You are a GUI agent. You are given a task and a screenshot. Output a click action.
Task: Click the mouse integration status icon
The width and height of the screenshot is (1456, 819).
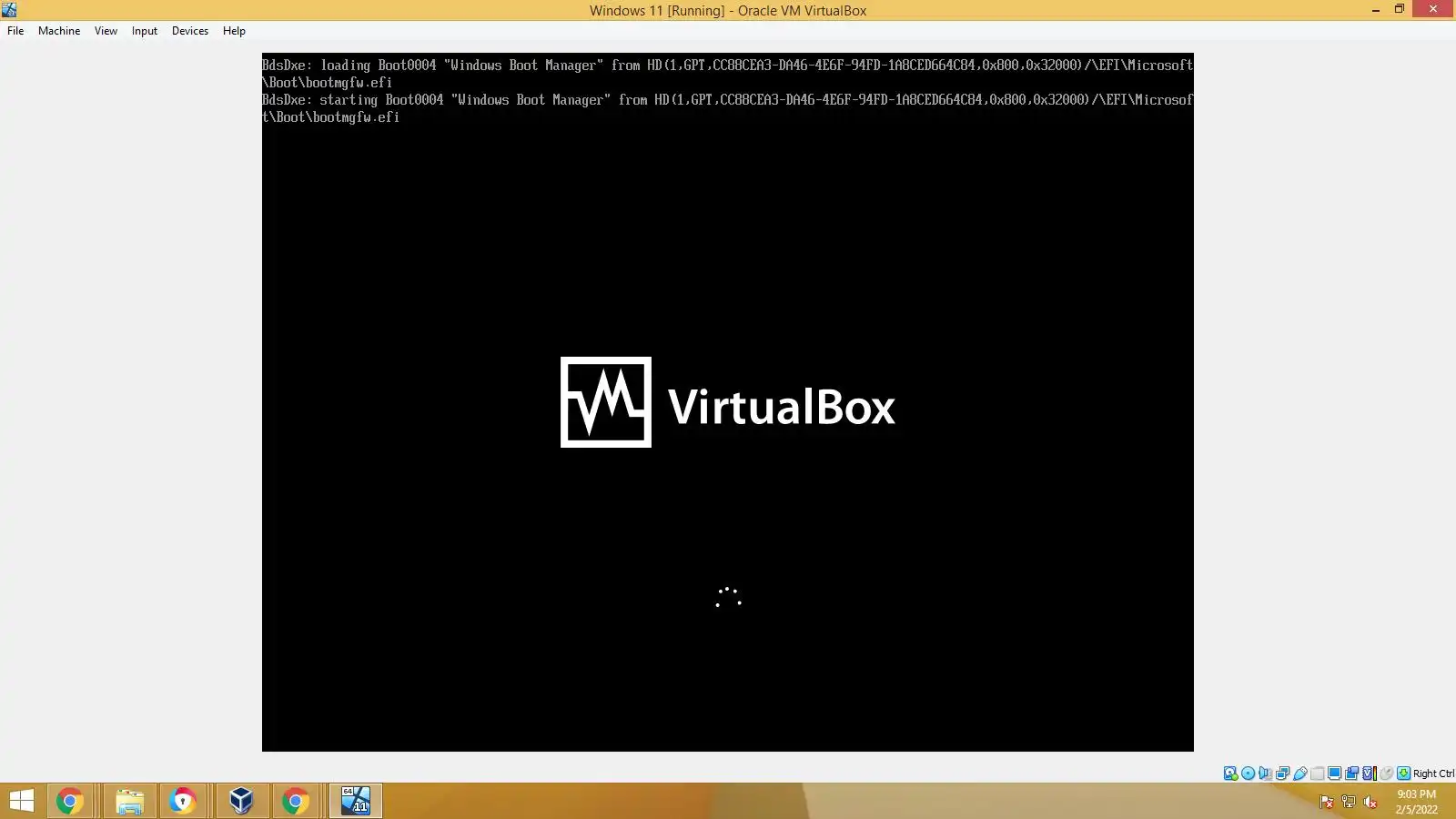click(1386, 773)
